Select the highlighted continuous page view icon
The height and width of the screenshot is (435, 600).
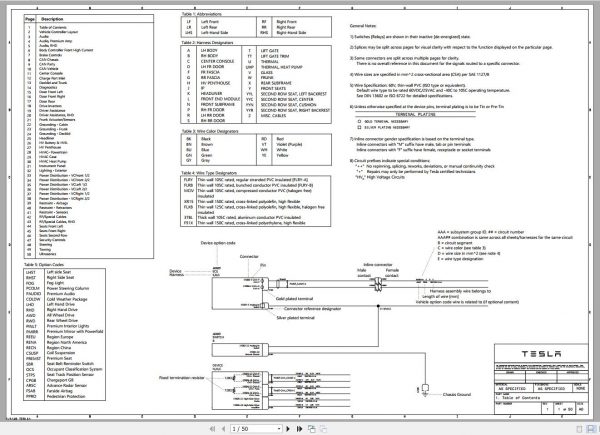(x=591, y=429)
